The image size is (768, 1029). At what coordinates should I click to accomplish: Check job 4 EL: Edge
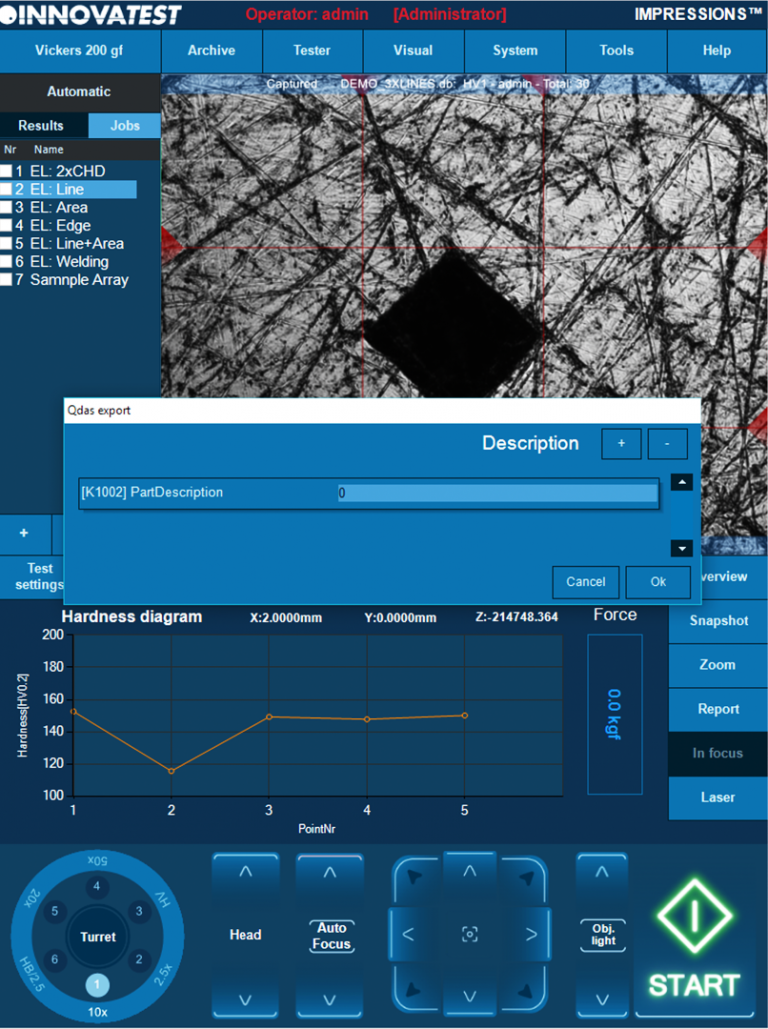pyautogui.click(x=6, y=225)
